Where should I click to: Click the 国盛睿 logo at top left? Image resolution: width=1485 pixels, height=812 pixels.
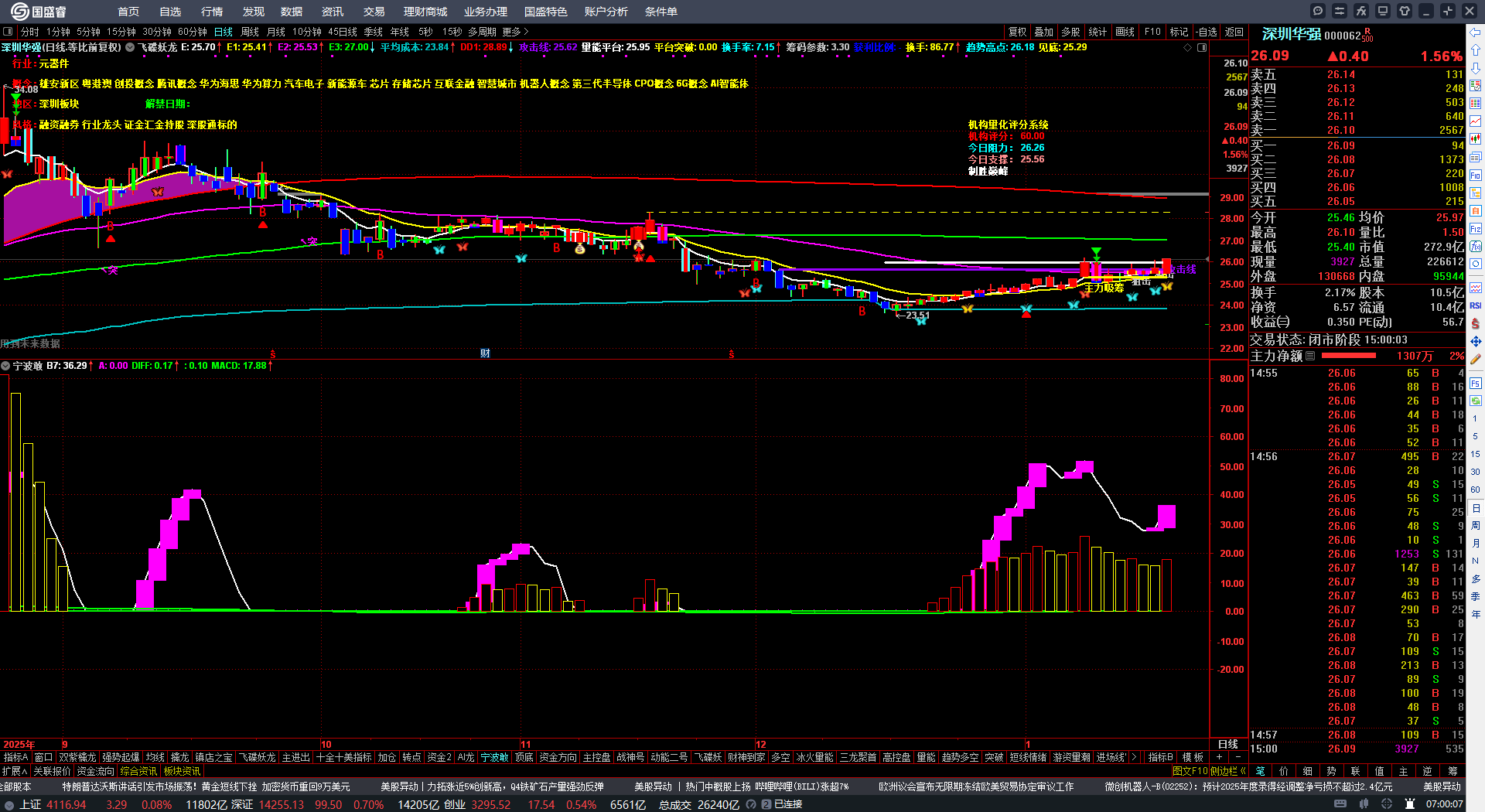39,12
